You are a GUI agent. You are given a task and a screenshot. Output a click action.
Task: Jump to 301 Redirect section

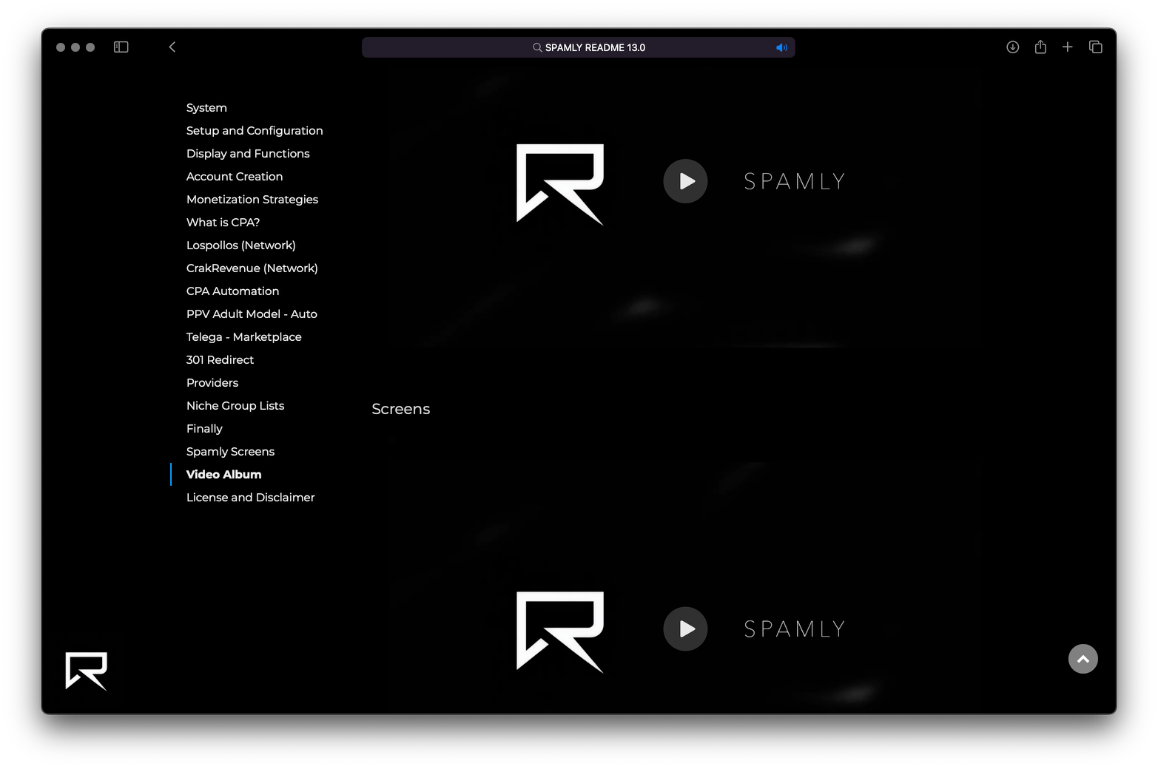(x=220, y=360)
